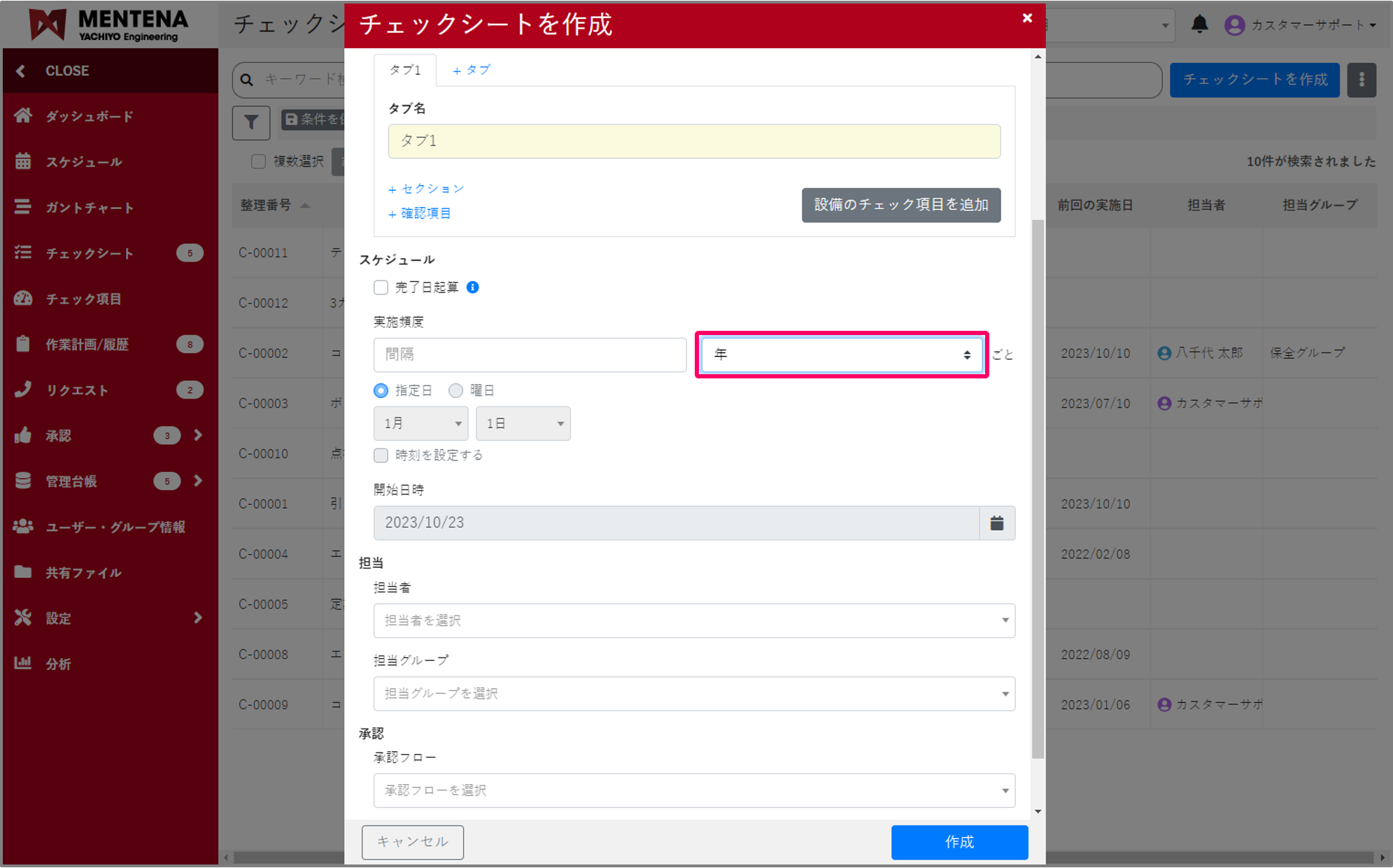
Task: Click the dialog's vertical scrollbar
Action: [x=1038, y=490]
